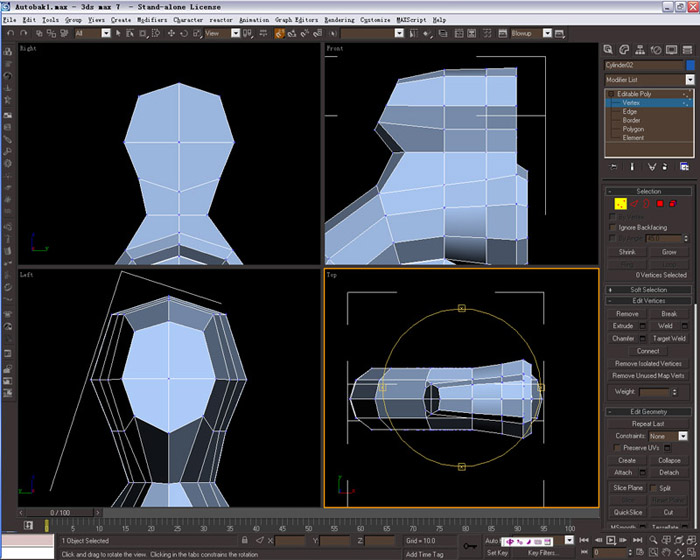Click the Grow selection button
Screen dimensions: 700x560
669,252
